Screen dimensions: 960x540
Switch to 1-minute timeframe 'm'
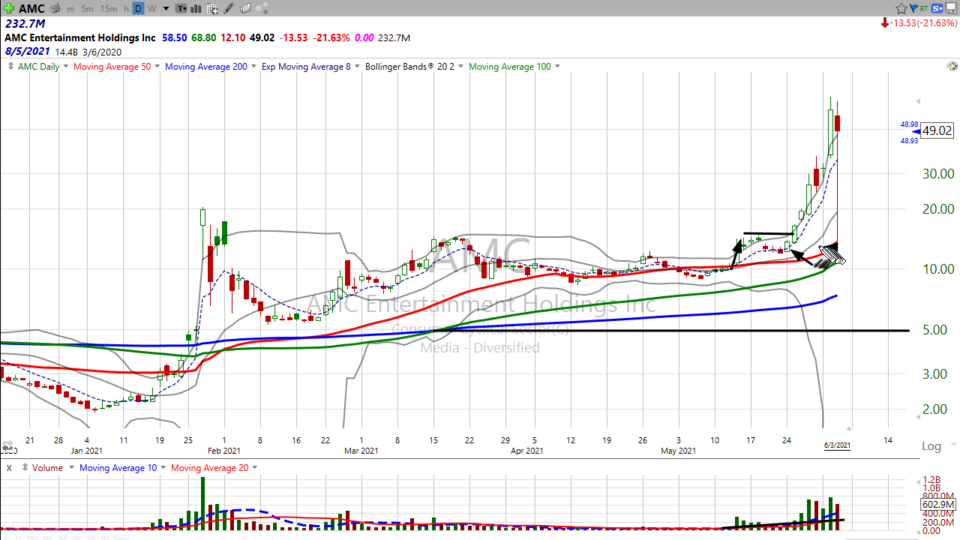point(71,9)
